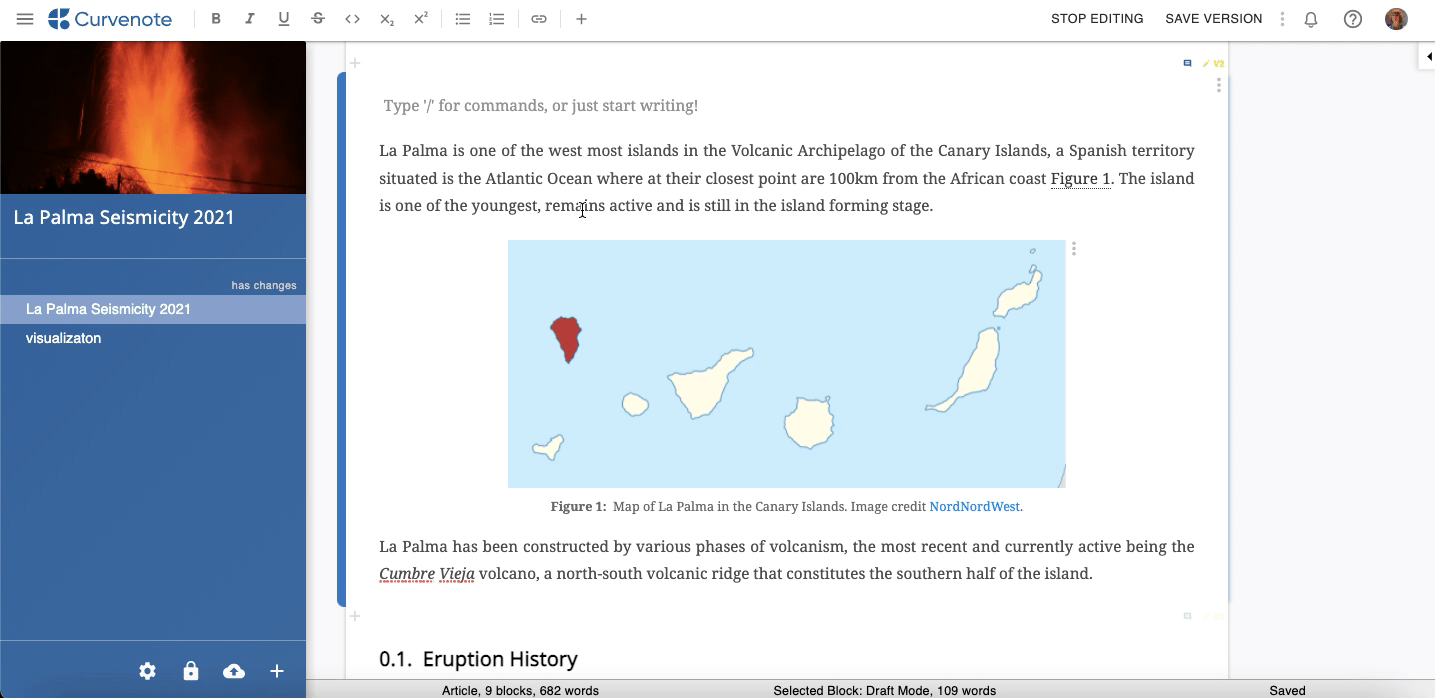
Task: Click the NordNordWest credit link
Action: (x=974, y=506)
